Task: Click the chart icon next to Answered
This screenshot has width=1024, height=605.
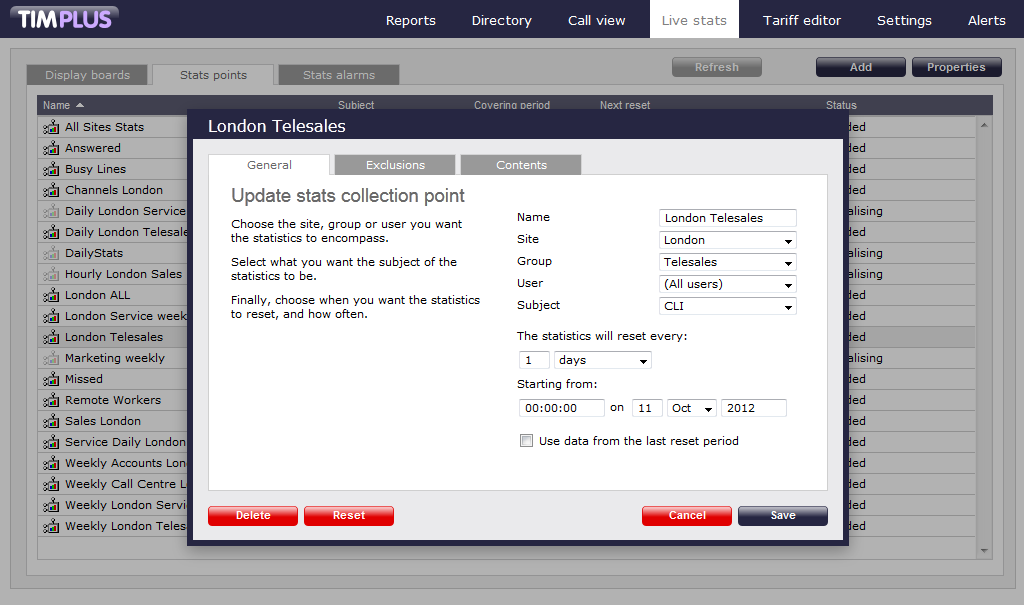Action: coord(51,148)
